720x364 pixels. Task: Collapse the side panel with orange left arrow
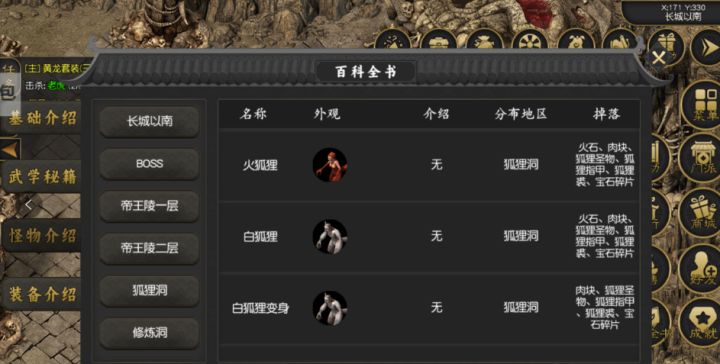pos(10,149)
